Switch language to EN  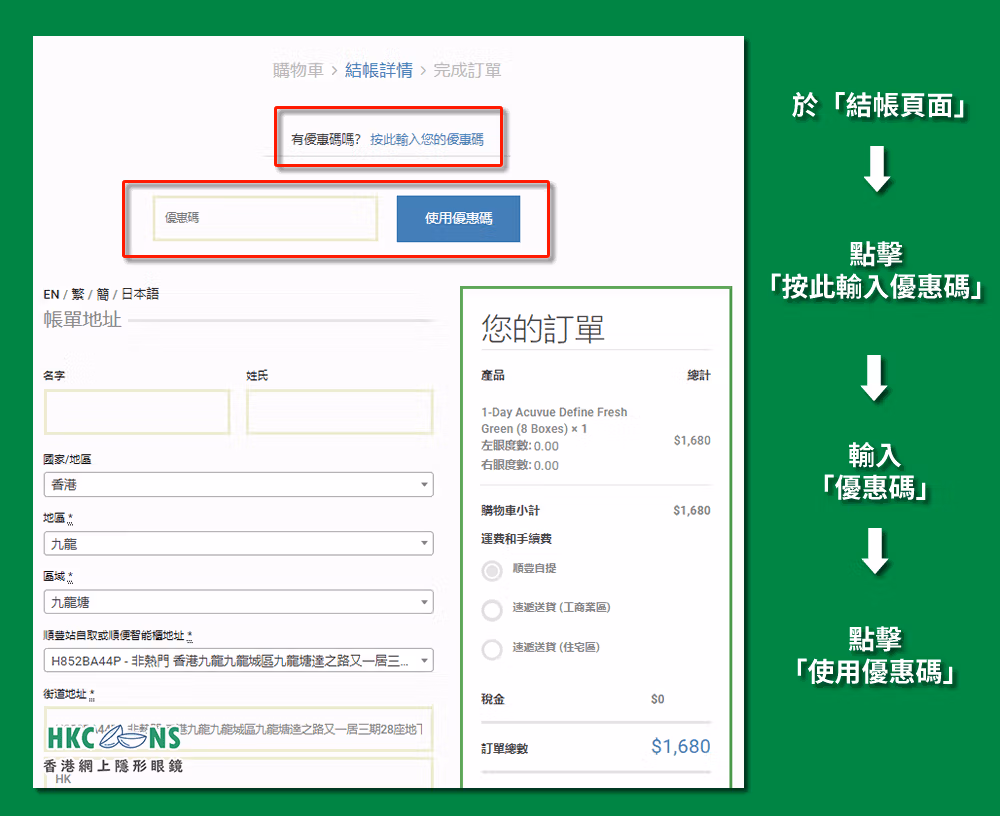coord(51,294)
